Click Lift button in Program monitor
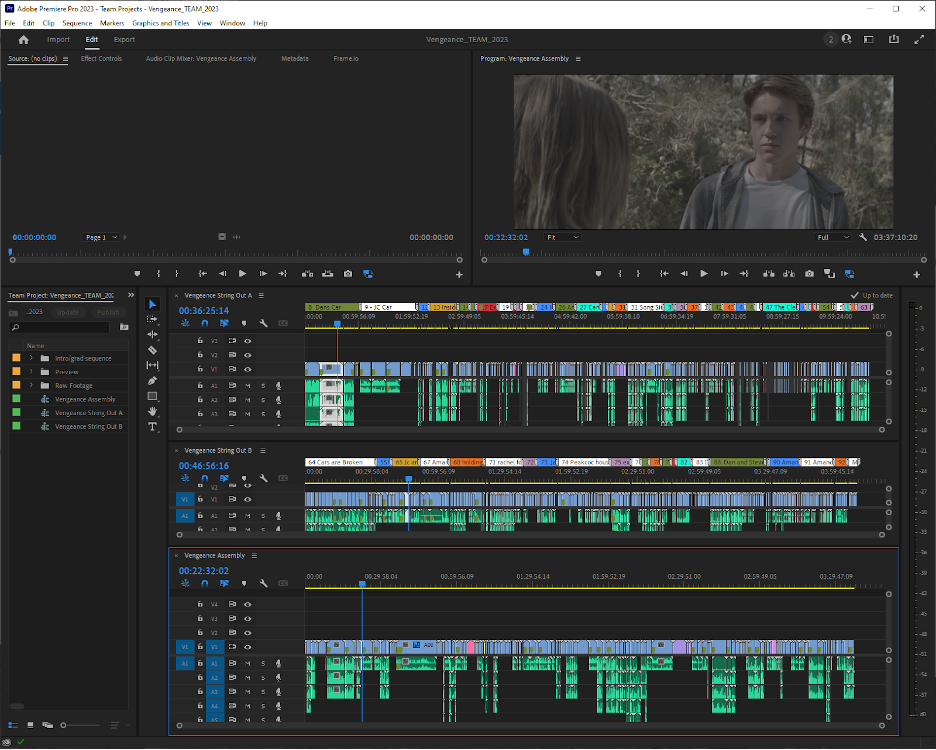The image size is (936, 750). pyautogui.click(x=769, y=273)
